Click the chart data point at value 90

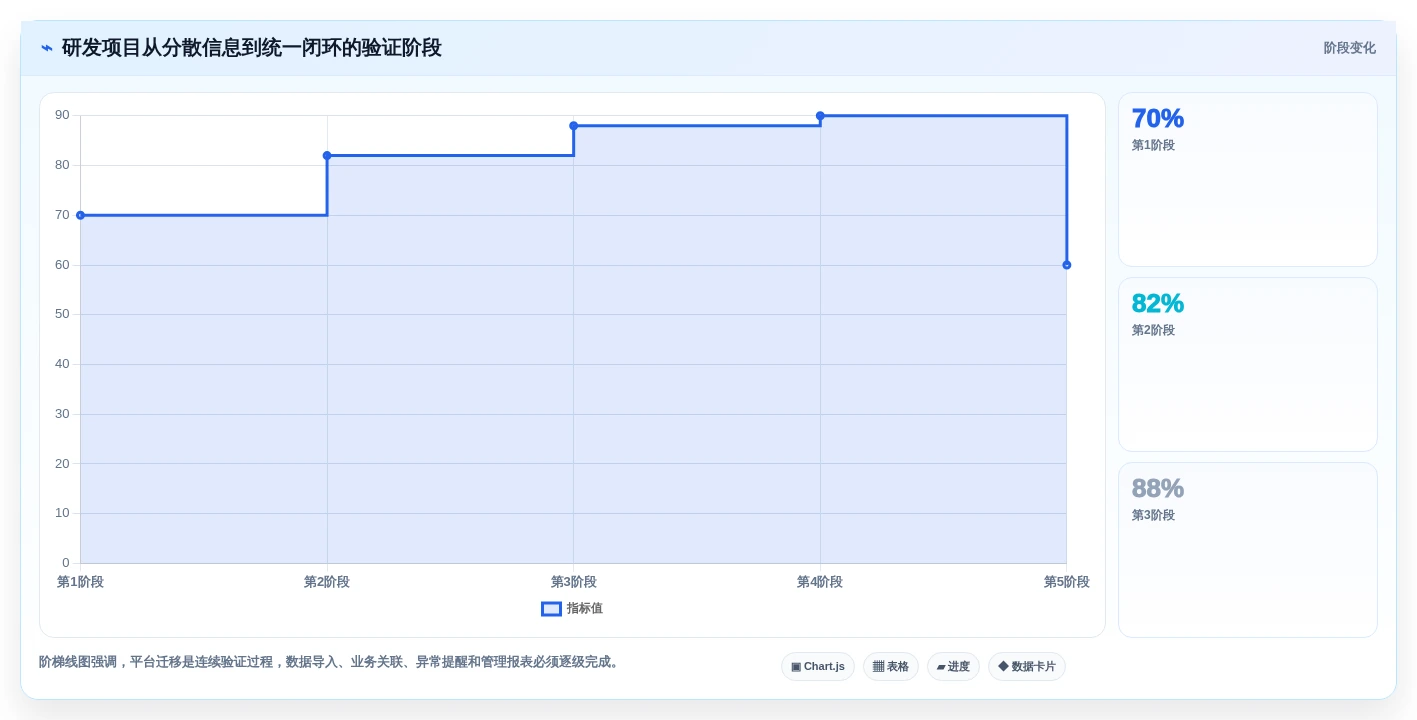tap(820, 116)
